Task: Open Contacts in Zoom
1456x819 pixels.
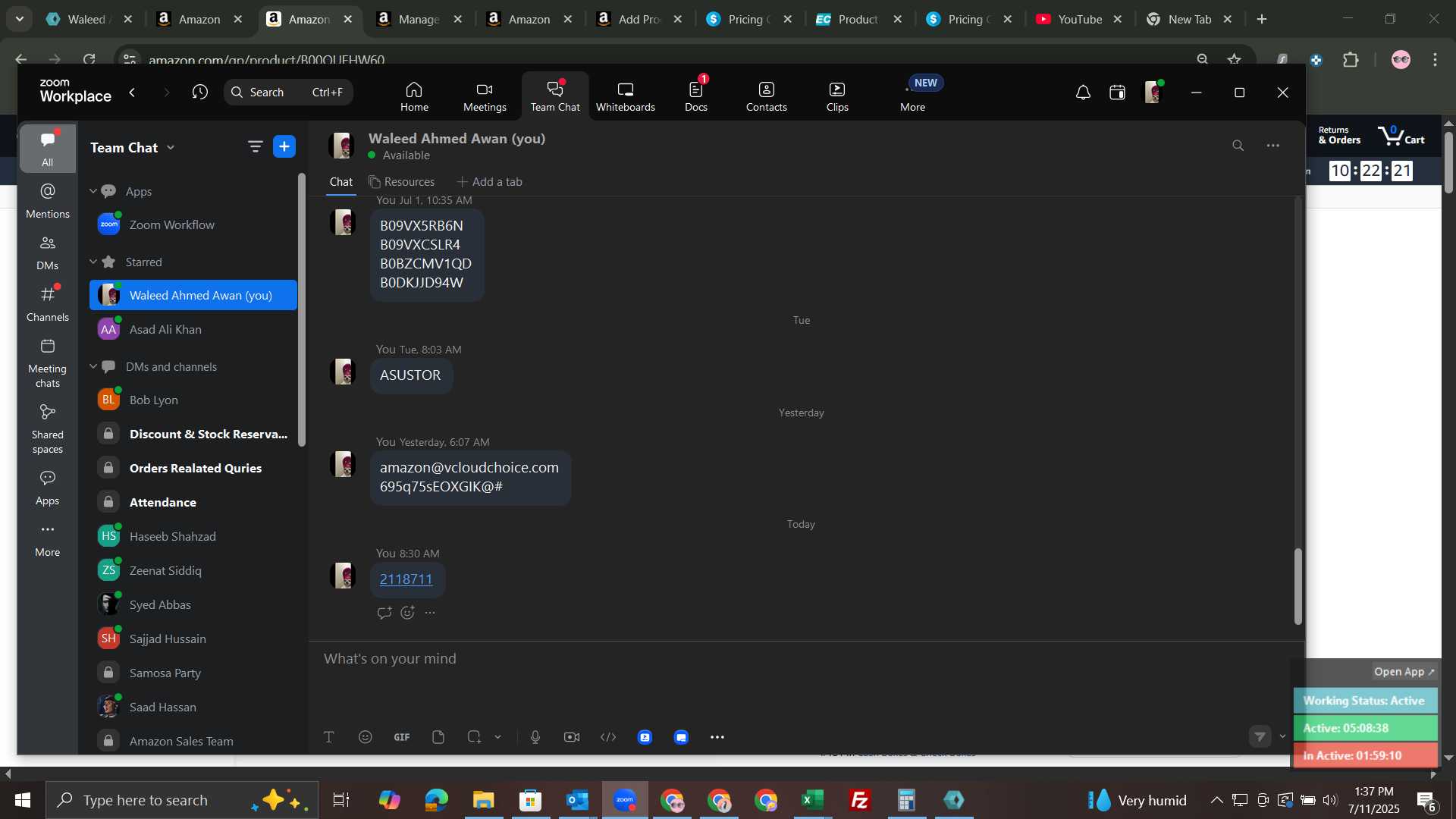Action: pos(767,96)
